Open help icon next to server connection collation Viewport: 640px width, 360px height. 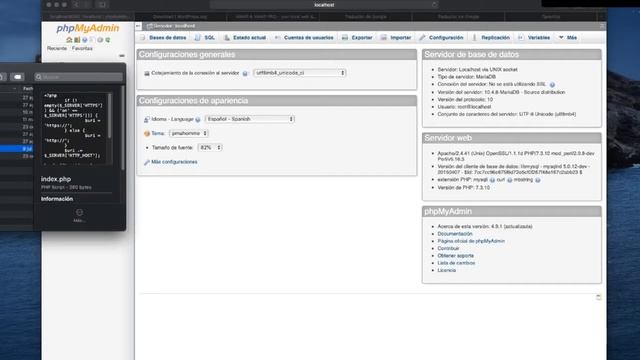point(245,73)
